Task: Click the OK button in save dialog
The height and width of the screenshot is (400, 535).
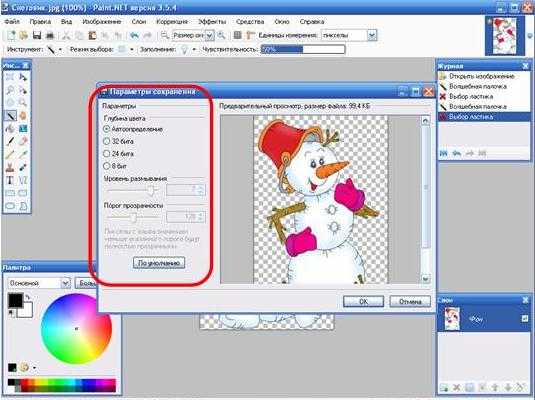Action: [x=363, y=301]
